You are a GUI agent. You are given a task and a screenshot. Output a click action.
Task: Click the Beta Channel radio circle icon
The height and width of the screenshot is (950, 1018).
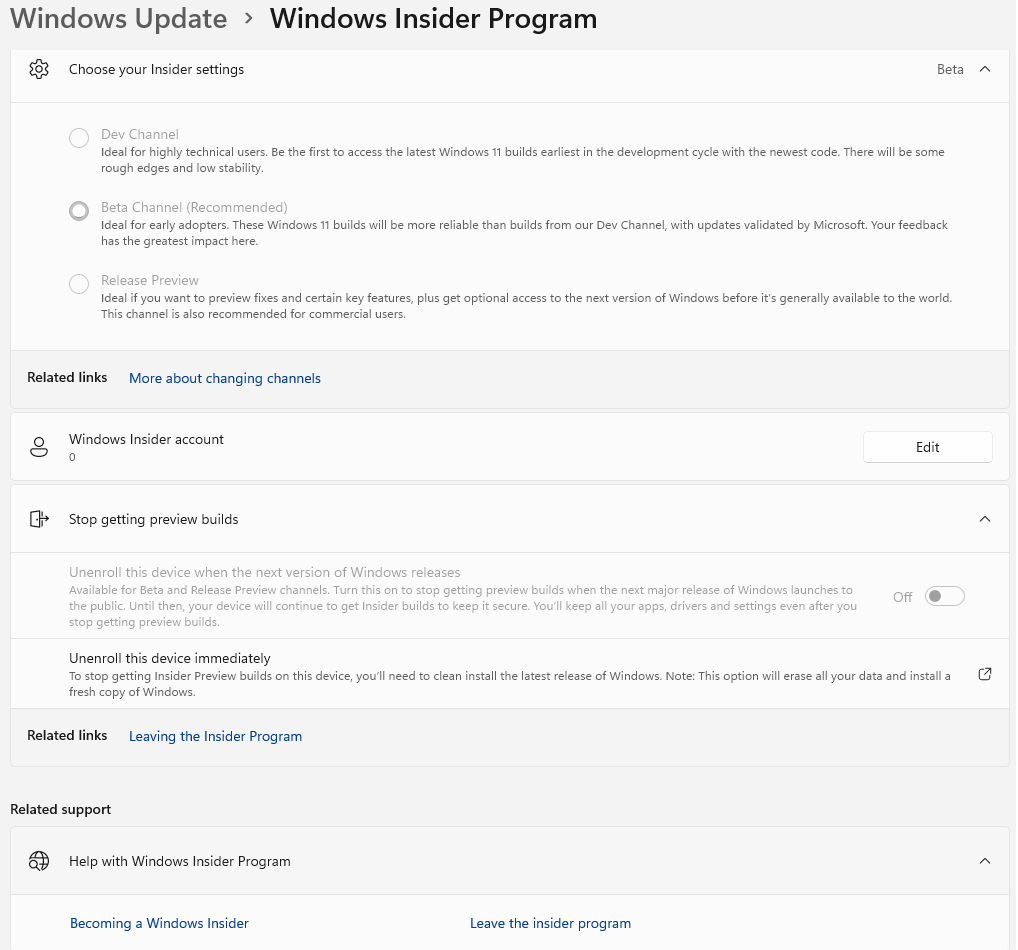click(x=79, y=211)
